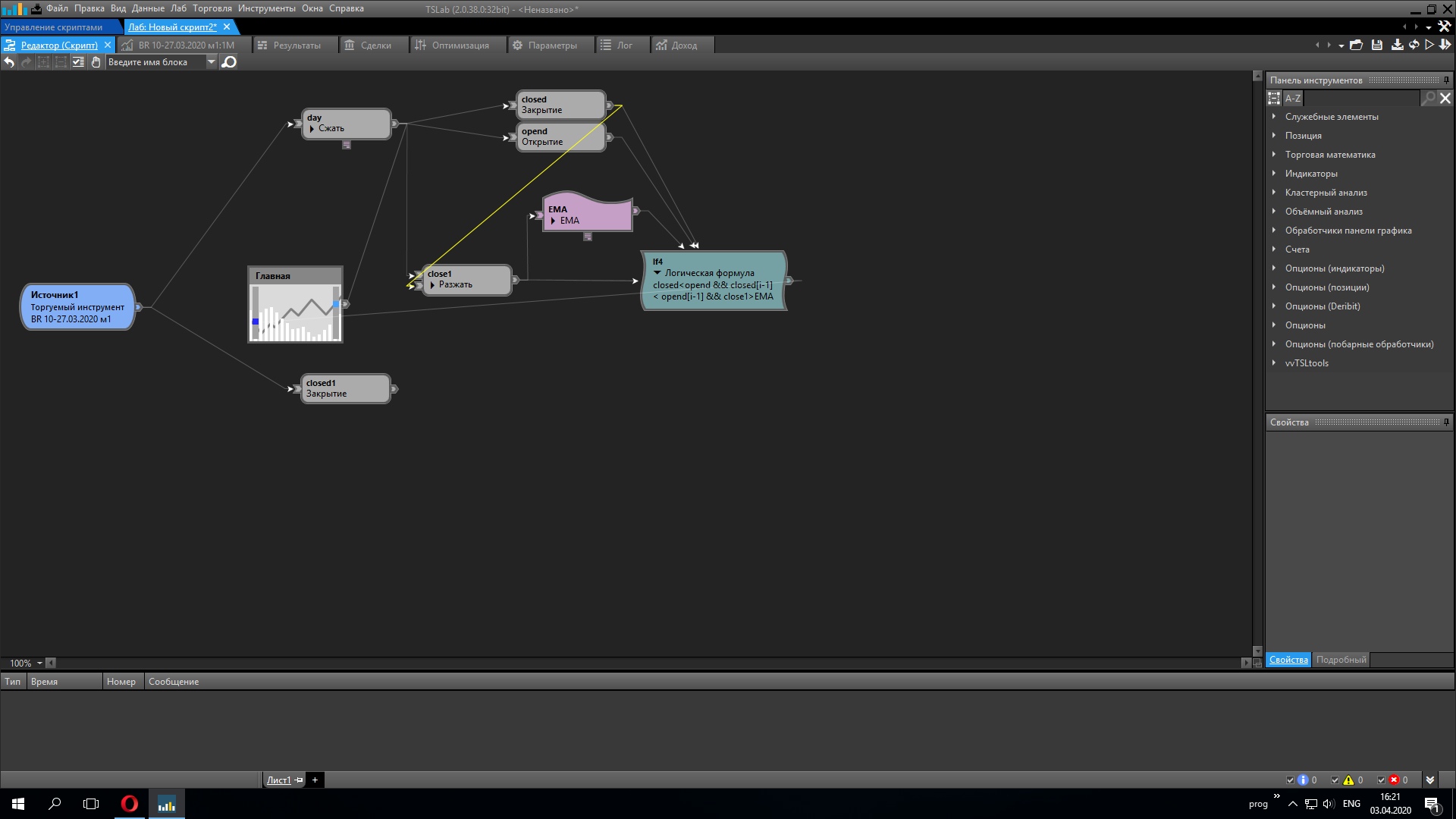The width and height of the screenshot is (1456, 819).
Task: Toggle the info messages checkbox
Action: (x=1290, y=780)
